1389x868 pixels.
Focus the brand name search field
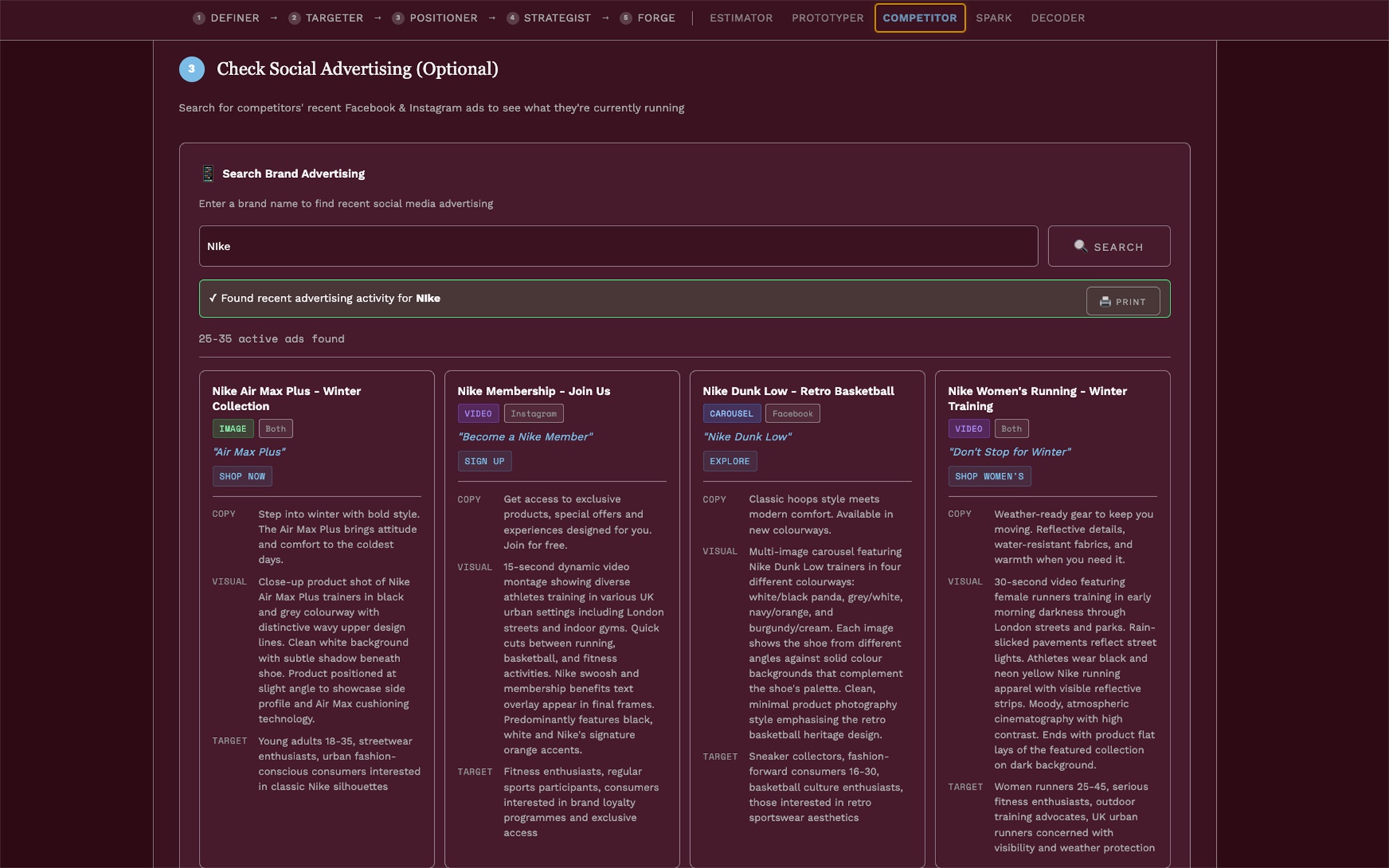(x=619, y=246)
